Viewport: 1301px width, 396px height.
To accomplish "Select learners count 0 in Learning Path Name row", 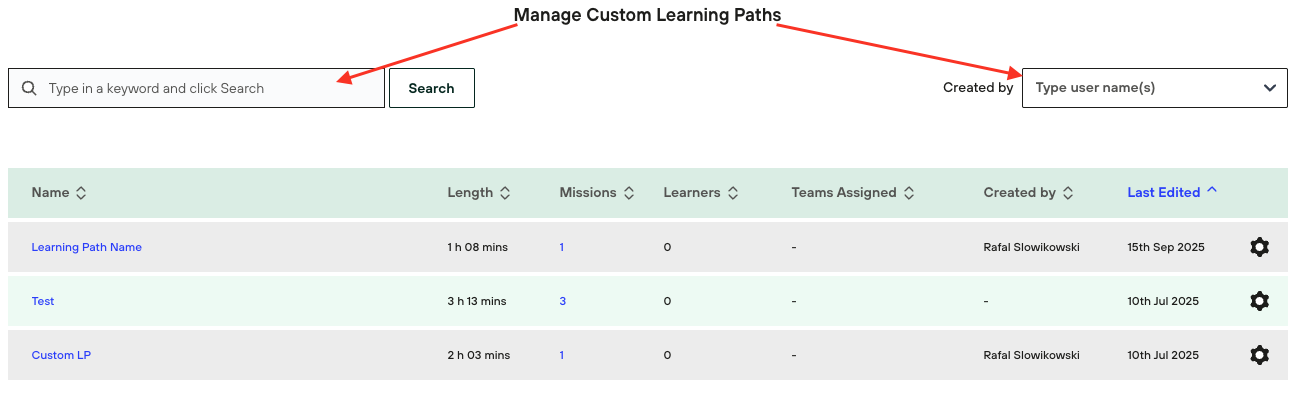I will [x=667, y=247].
